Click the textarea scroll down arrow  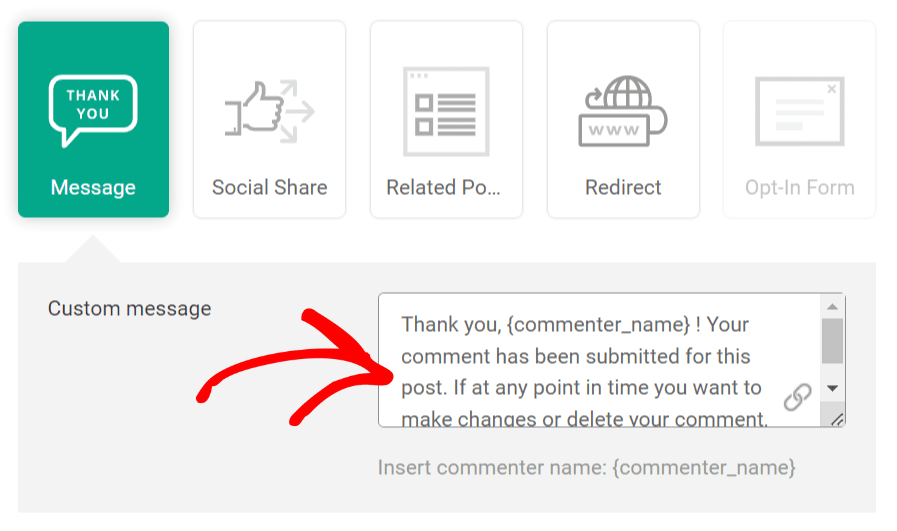tap(832, 388)
